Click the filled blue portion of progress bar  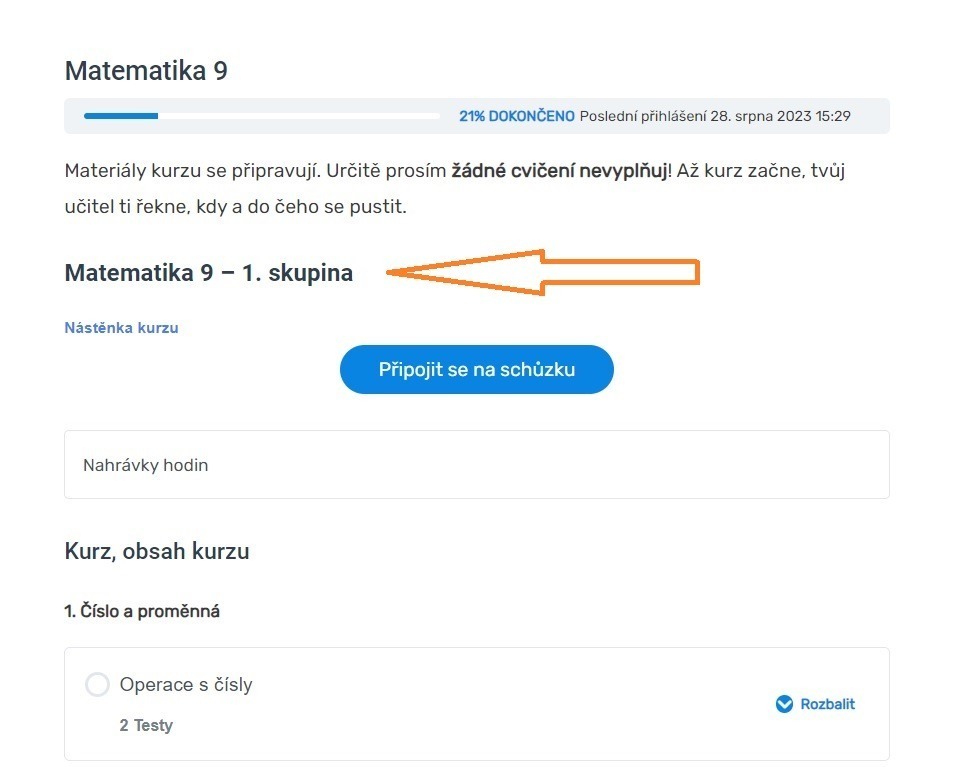[x=121, y=116]
